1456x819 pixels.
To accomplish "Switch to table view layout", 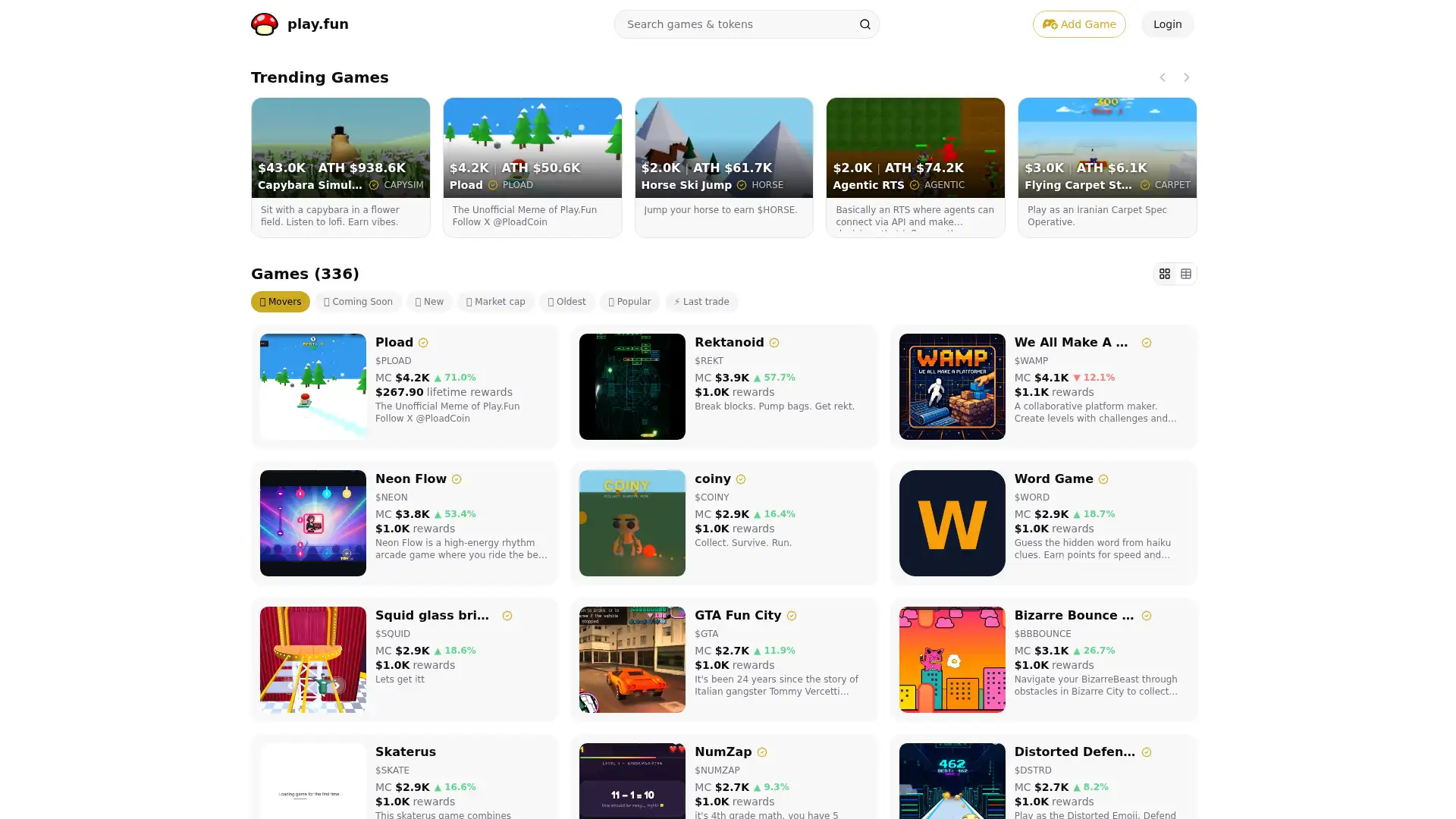I will tap(1185, 274).
